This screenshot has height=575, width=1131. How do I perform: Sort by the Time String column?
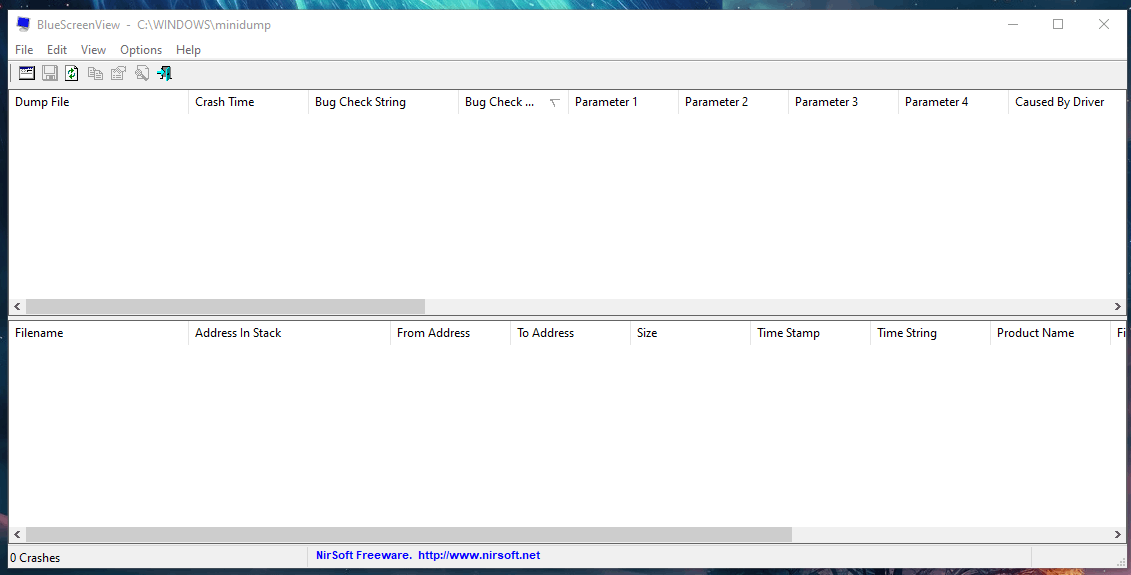click(930, 333)
